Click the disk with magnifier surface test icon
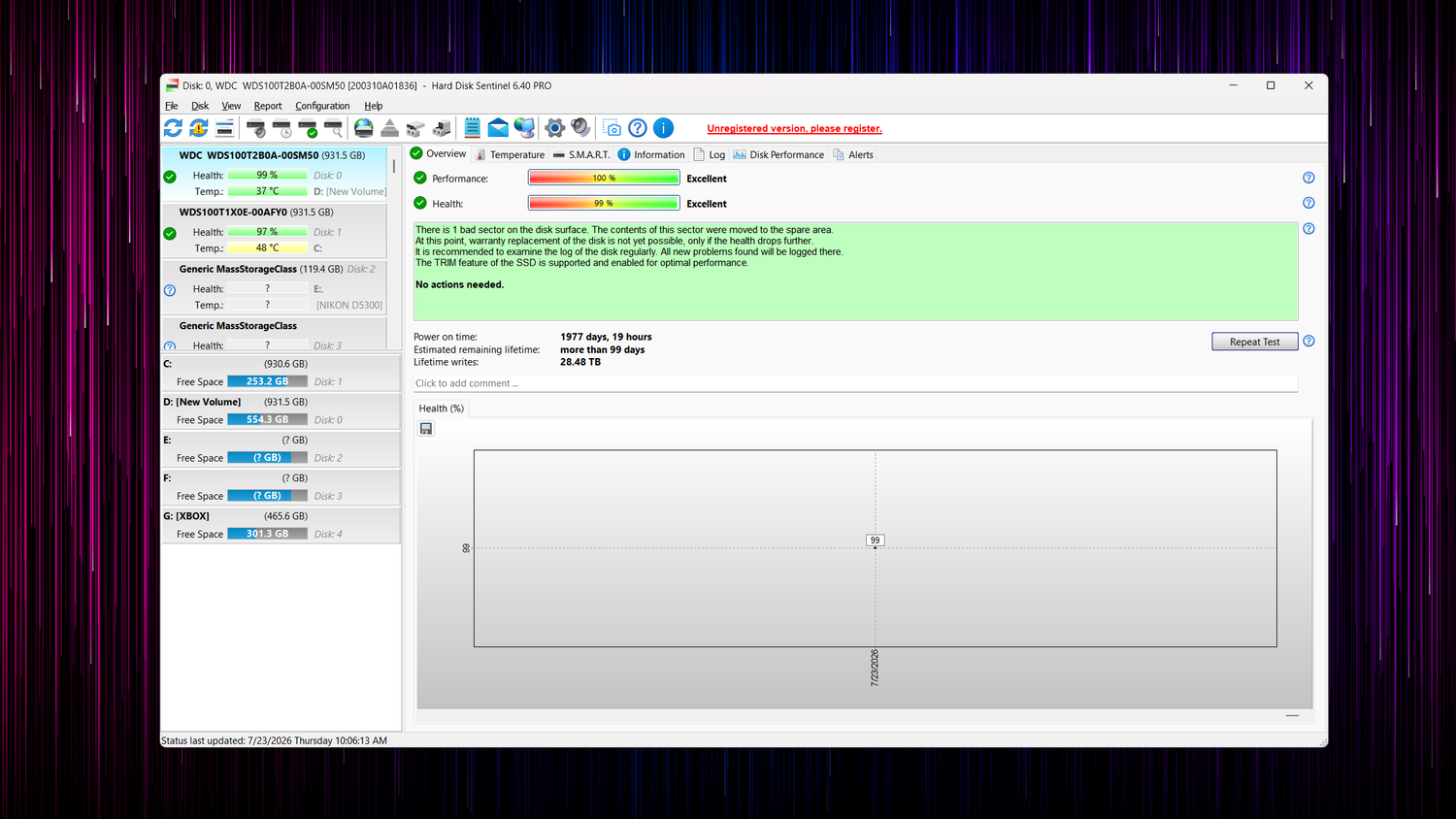Image resolution: width=1456 pixels, height=819 pixels. coord(333,128)
